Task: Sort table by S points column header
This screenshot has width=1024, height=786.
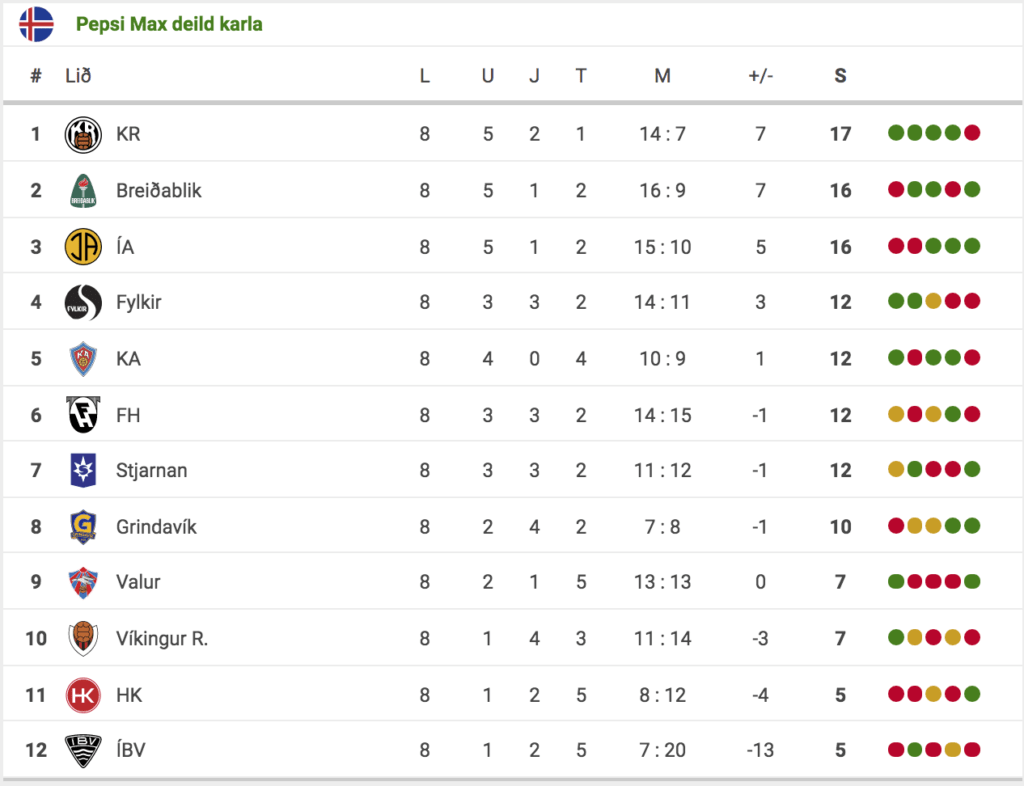Action: point(840,76)
